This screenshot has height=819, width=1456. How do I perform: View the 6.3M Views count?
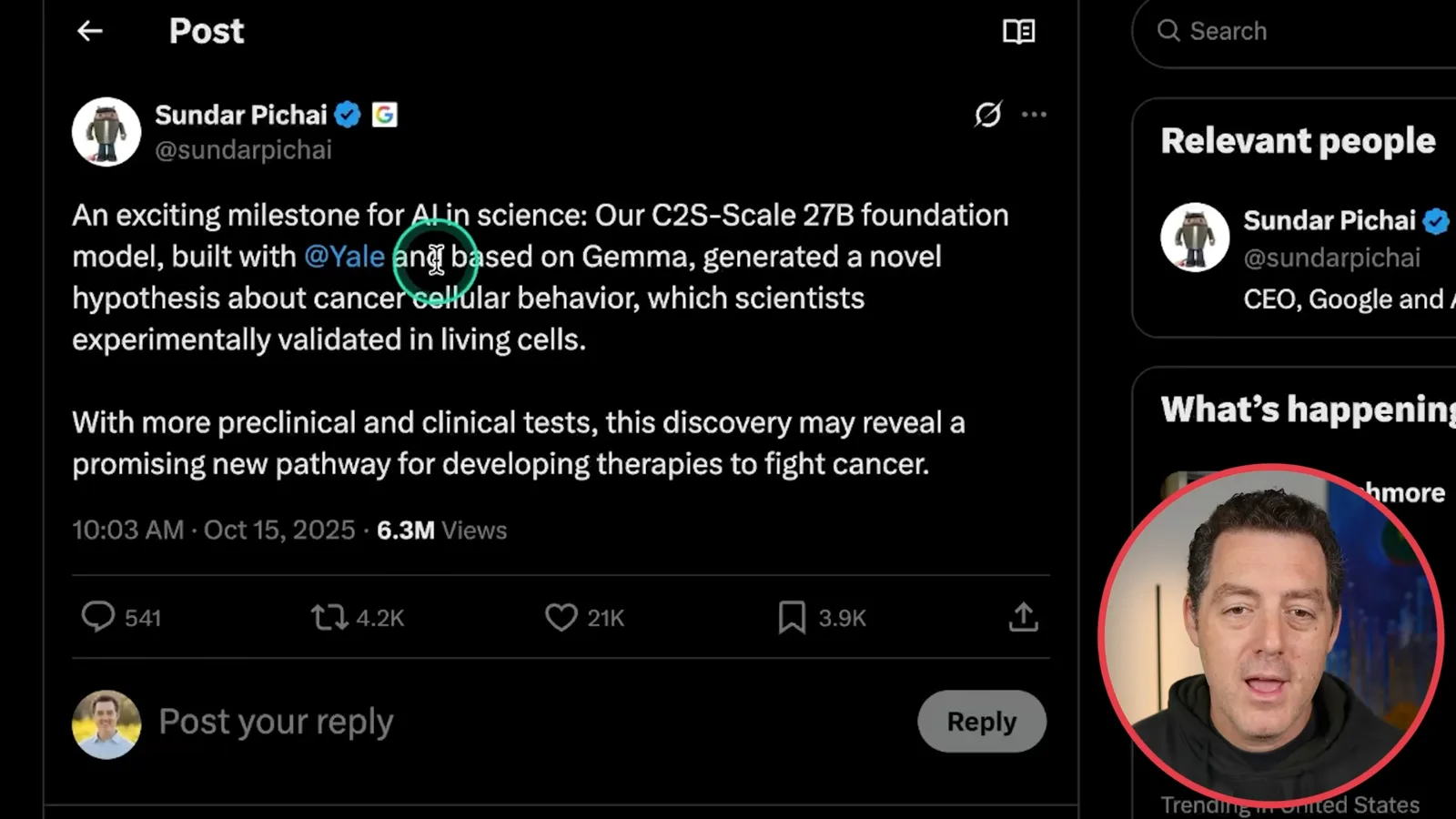pyautogui.click(x=441, y=531)
